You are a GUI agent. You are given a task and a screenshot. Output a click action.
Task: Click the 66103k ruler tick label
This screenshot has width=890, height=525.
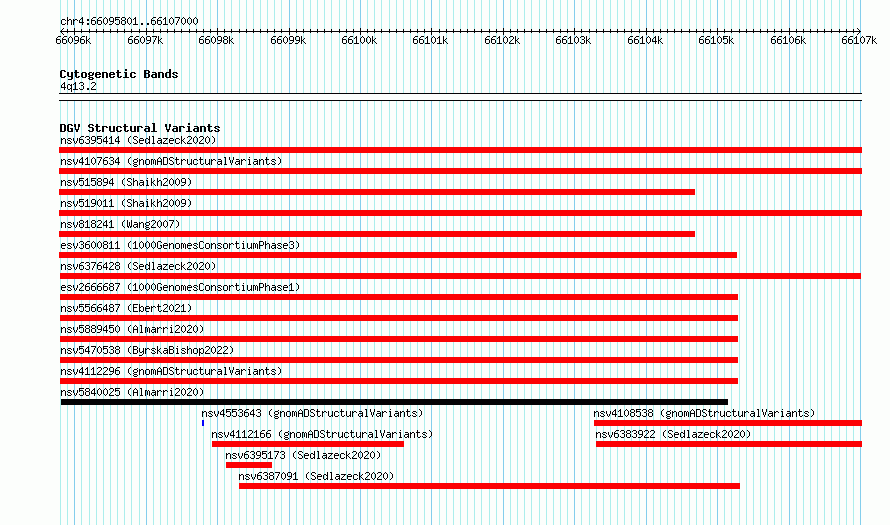click(x=573, y=40)
